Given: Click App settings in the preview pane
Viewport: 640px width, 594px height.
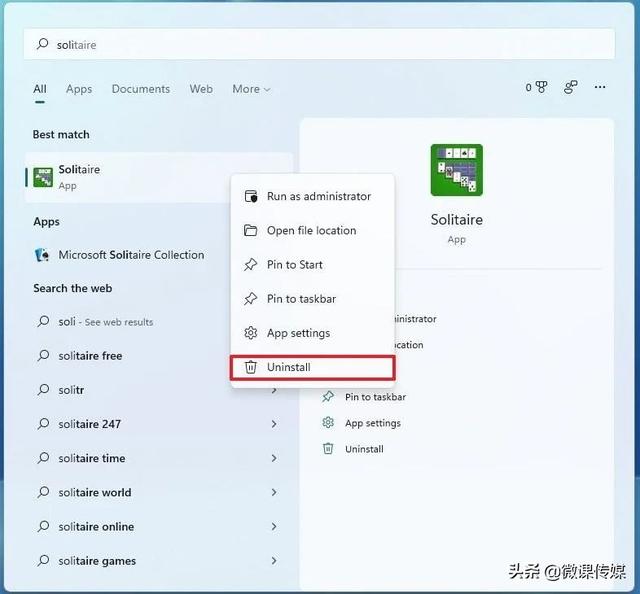Looking at the screenshot, I should pos(373,423).
